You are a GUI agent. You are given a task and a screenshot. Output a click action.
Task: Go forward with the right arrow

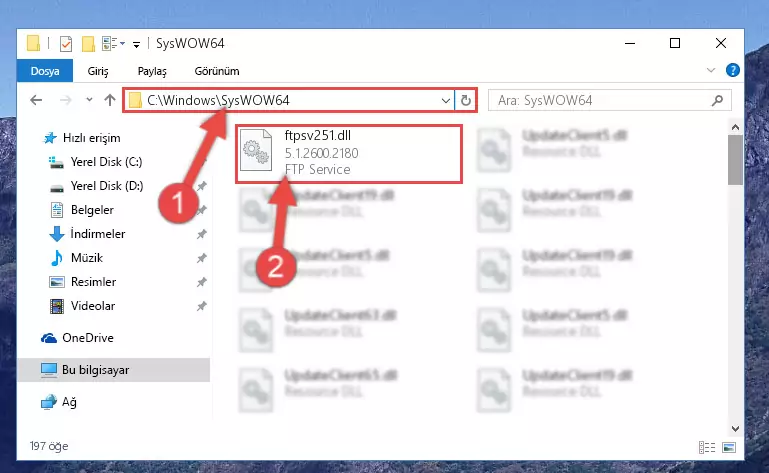65,101
